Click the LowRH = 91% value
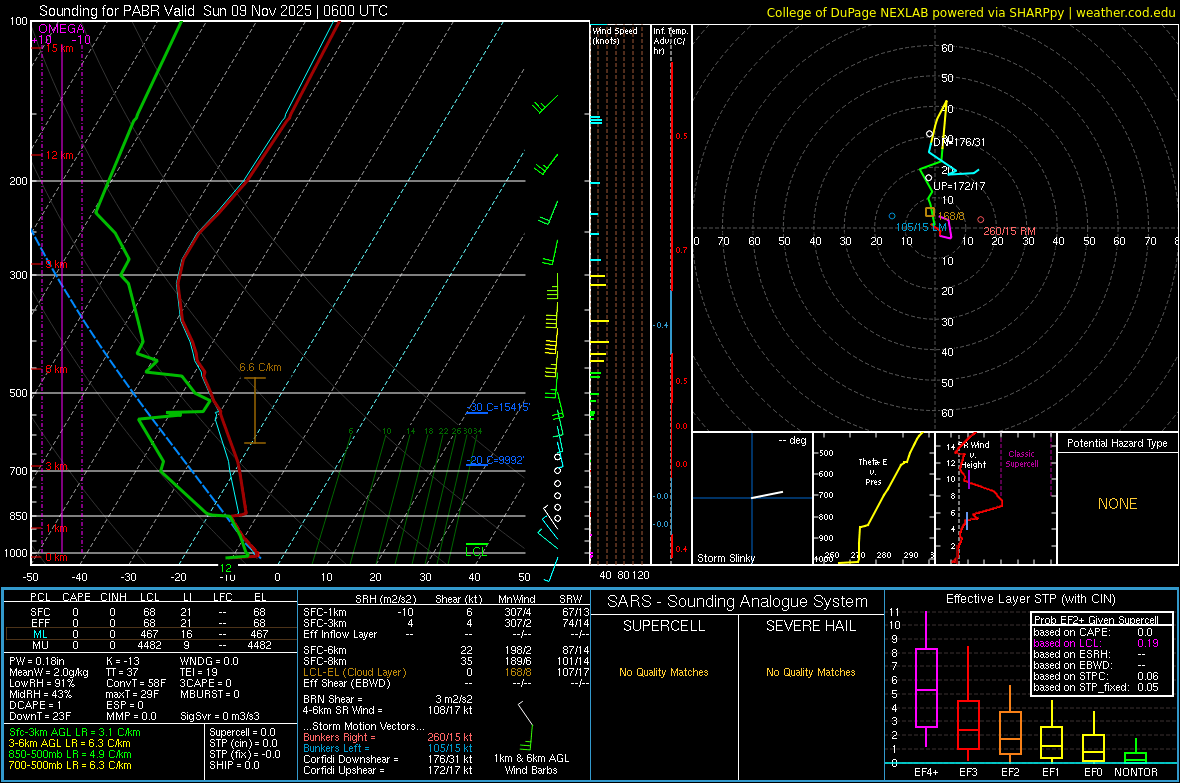 click(41, 684)
